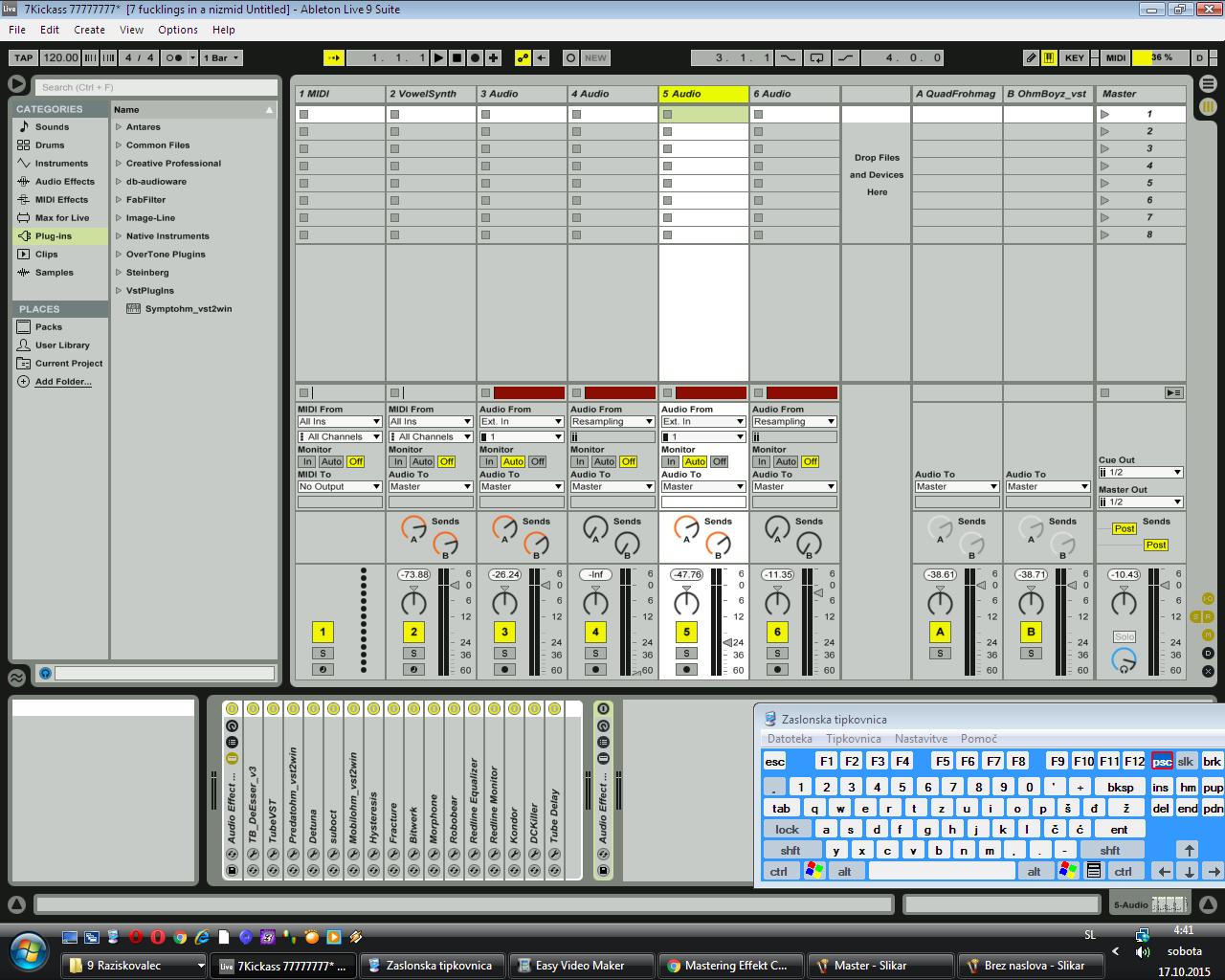
Task: Open the quantization menu showing 1 Bar
Action: tap(220, 57)
